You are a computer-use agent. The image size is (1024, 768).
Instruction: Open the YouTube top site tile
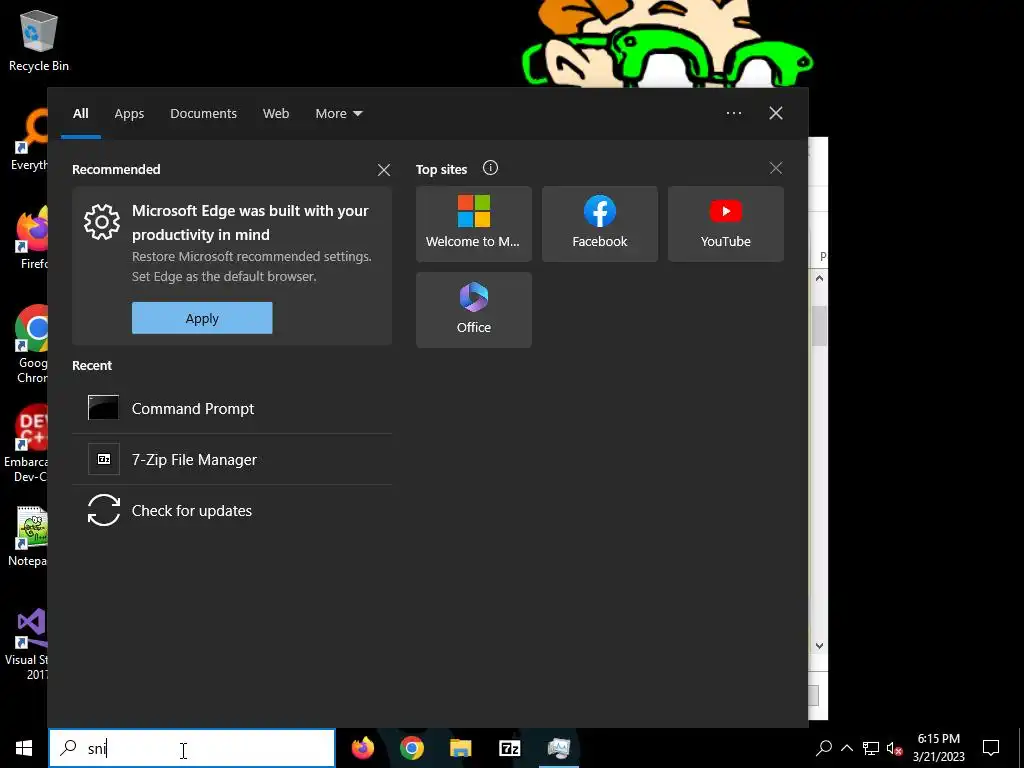click(x=726, y=224)
